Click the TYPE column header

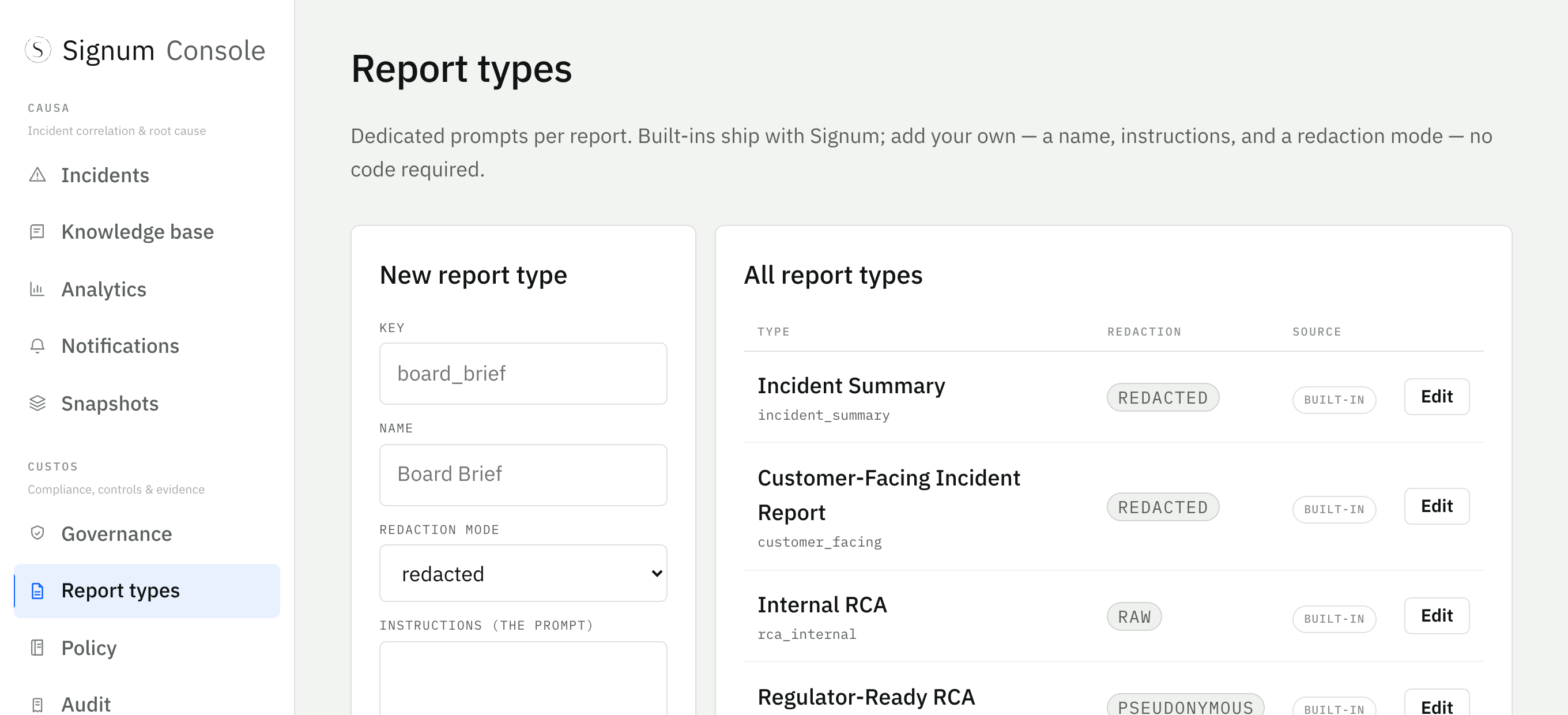pyautogui.click(x=774, y=332)
